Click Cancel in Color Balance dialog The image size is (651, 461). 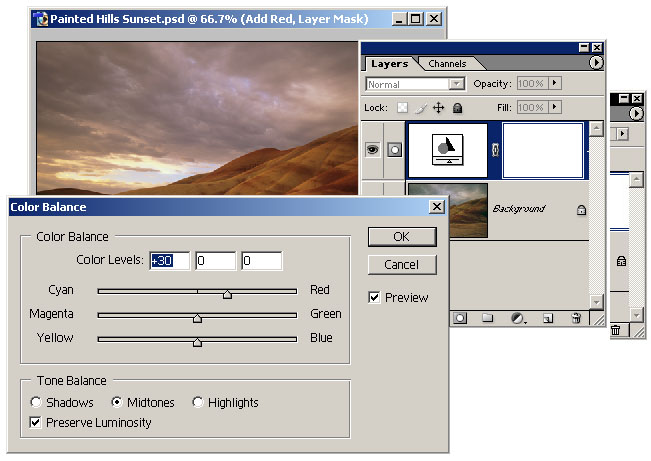tap(402, 265)
